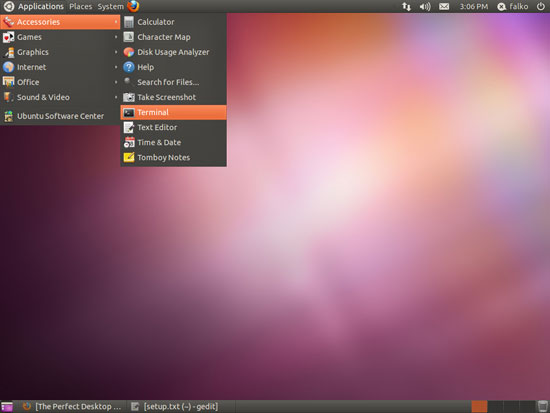Open the falko user menu
This screenshot has height=413, width=550.
512,6
